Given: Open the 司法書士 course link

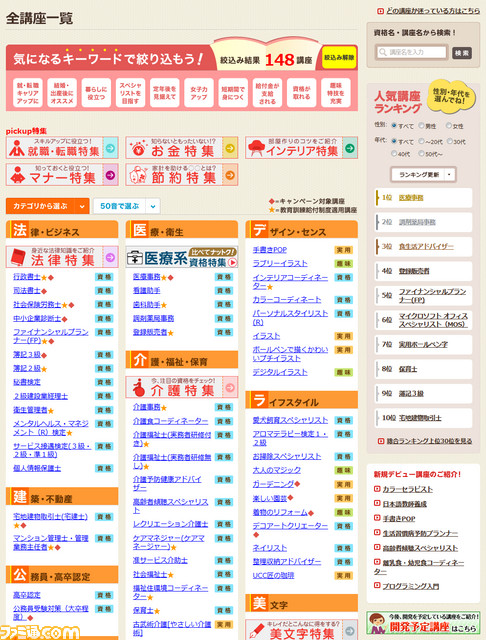Looking at the screenshot, I should click(27, 291).
